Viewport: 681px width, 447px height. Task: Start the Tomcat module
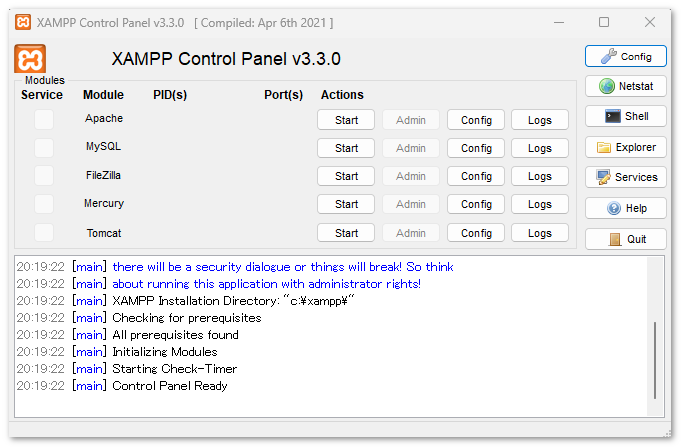pyautogui.click(x=346, y=233)
